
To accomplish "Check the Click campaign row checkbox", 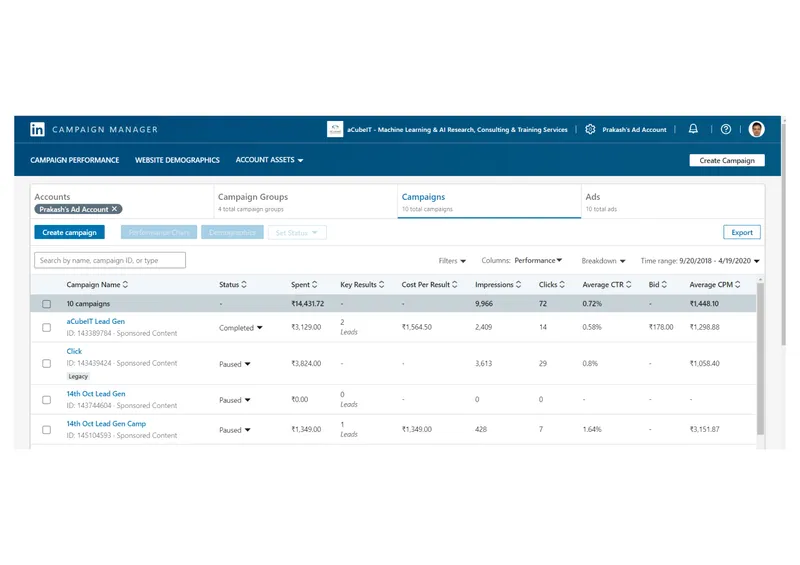I will (46, 363).
